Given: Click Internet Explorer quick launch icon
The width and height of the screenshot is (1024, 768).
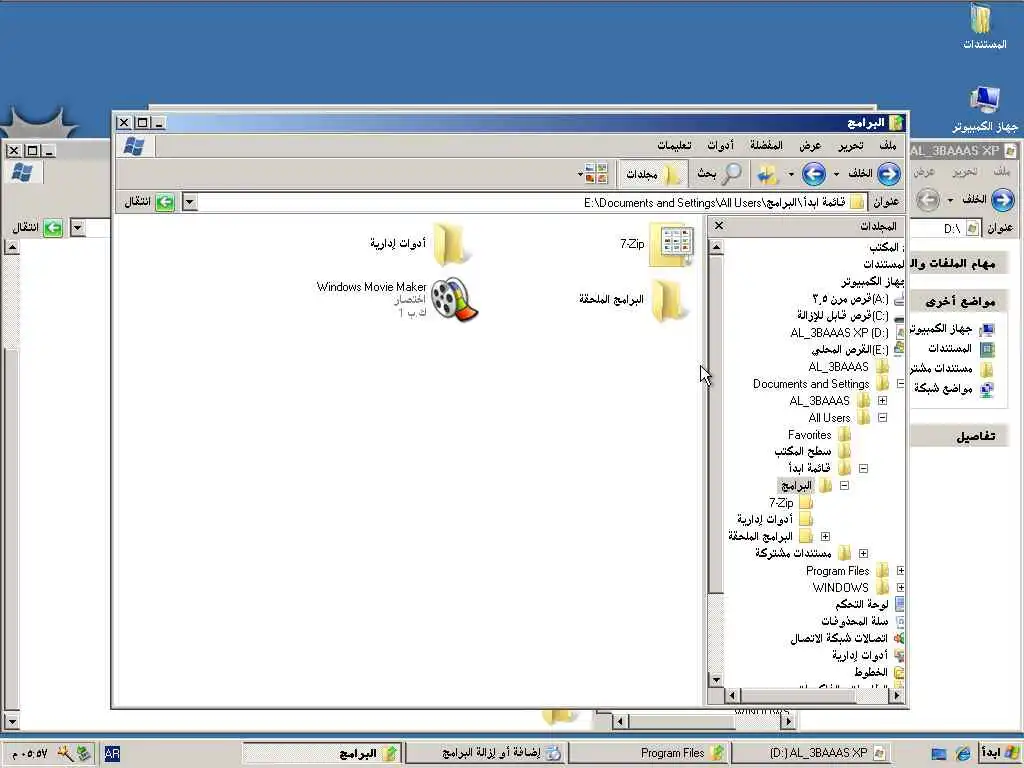Looking at the screenshot, I should [x=962, y=754].
